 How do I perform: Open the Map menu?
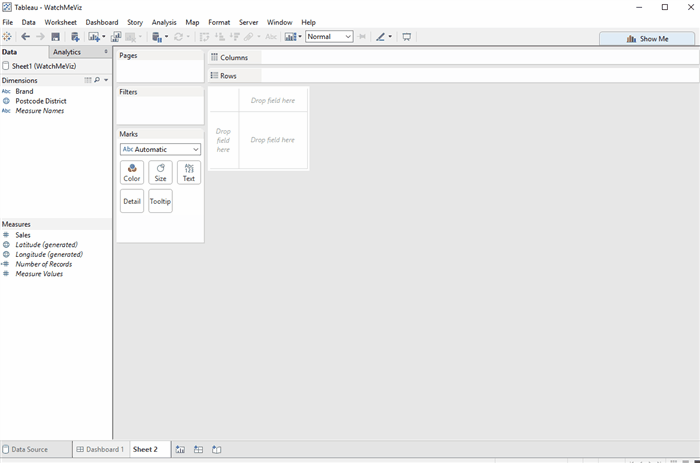pos(192,22)
